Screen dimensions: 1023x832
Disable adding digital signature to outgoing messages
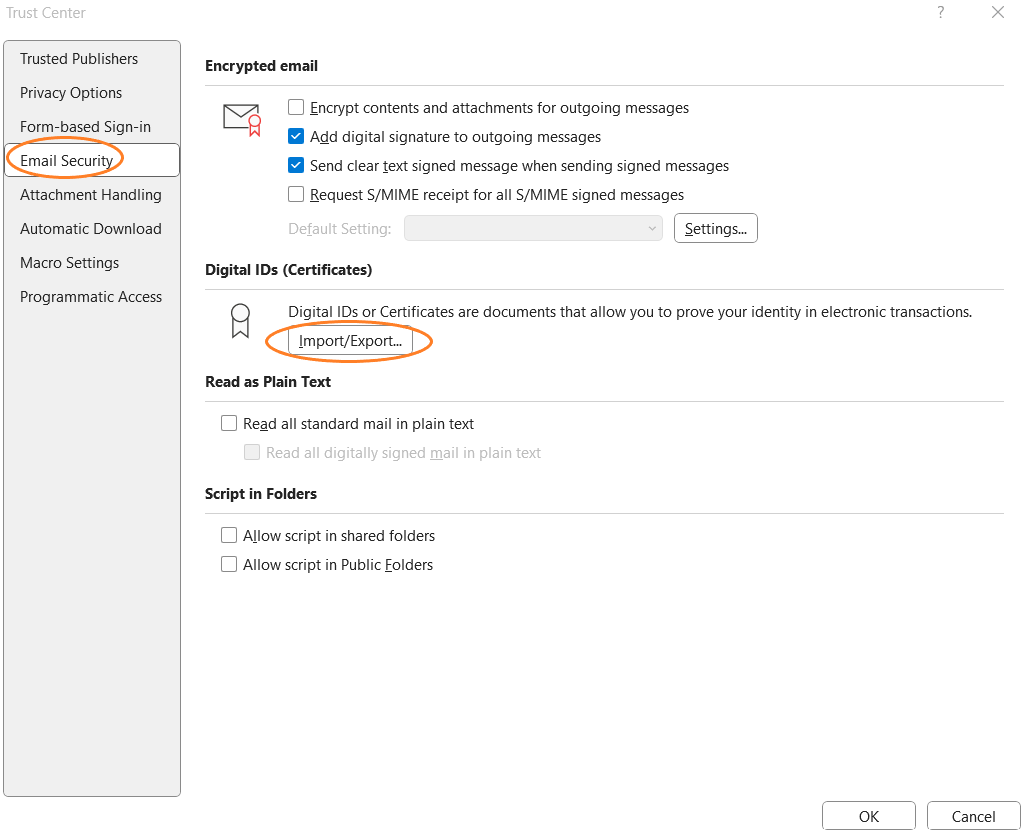pos(296,136)
